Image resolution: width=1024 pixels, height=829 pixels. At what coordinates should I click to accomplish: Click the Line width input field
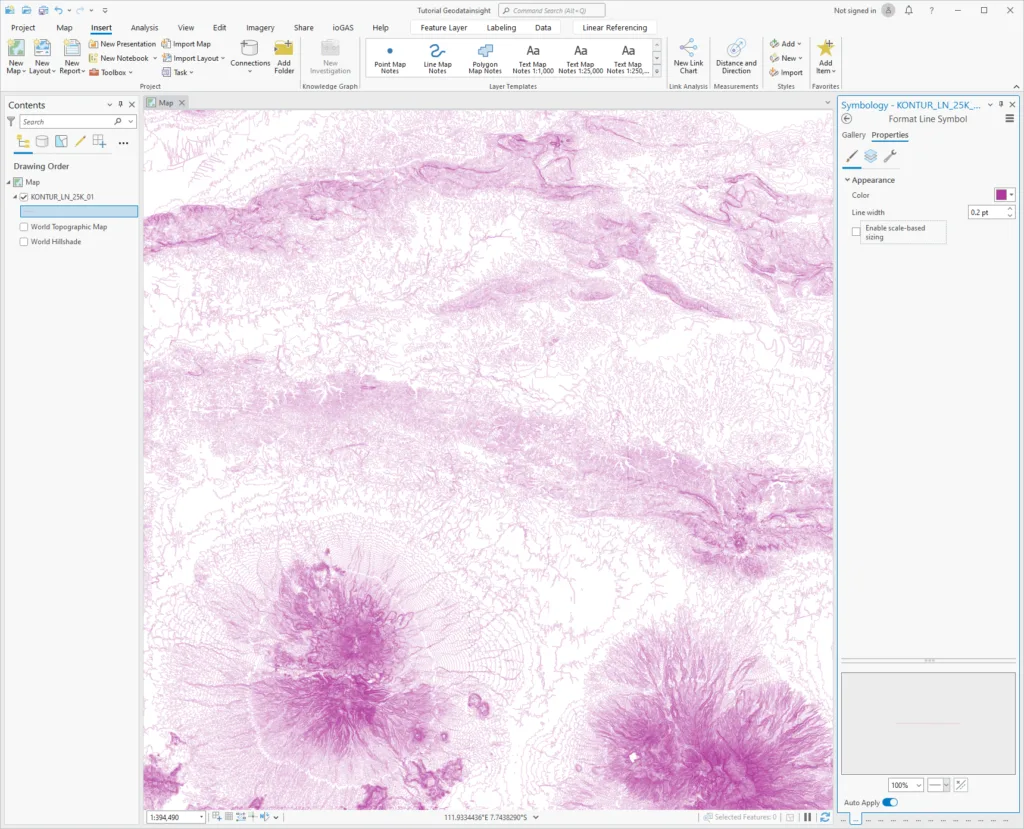tap(987, 212)
